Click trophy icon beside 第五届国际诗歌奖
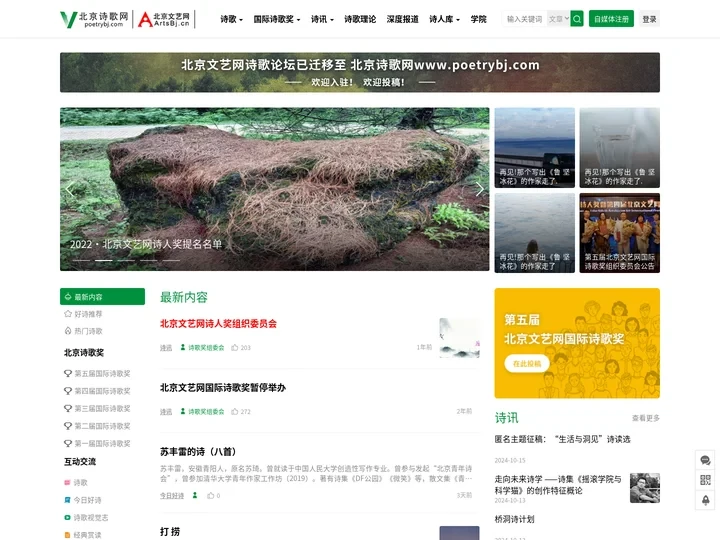The image size is (720, 540). click(x=68, y=373)
